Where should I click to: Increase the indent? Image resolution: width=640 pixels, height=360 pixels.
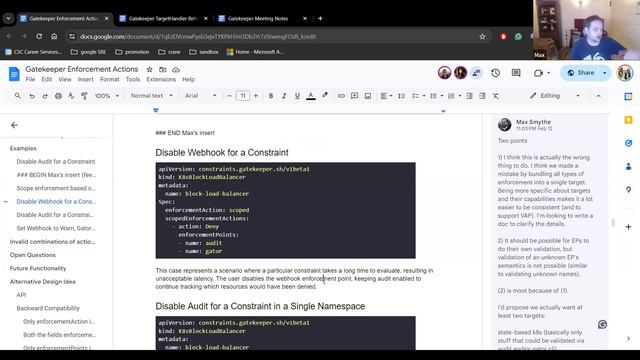pos(482,96)
